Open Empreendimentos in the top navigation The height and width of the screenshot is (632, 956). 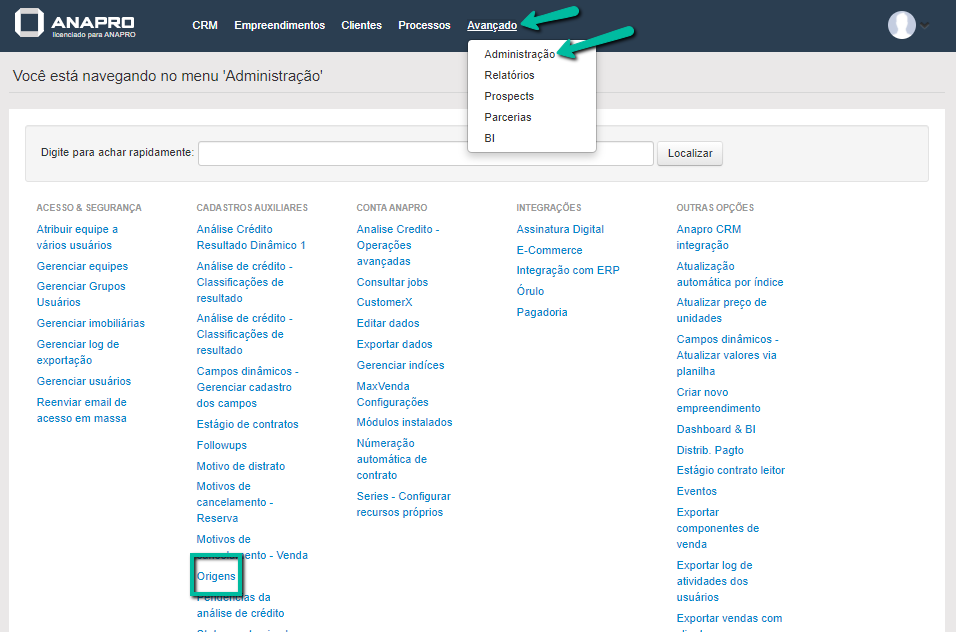click(x=279, y=25)
